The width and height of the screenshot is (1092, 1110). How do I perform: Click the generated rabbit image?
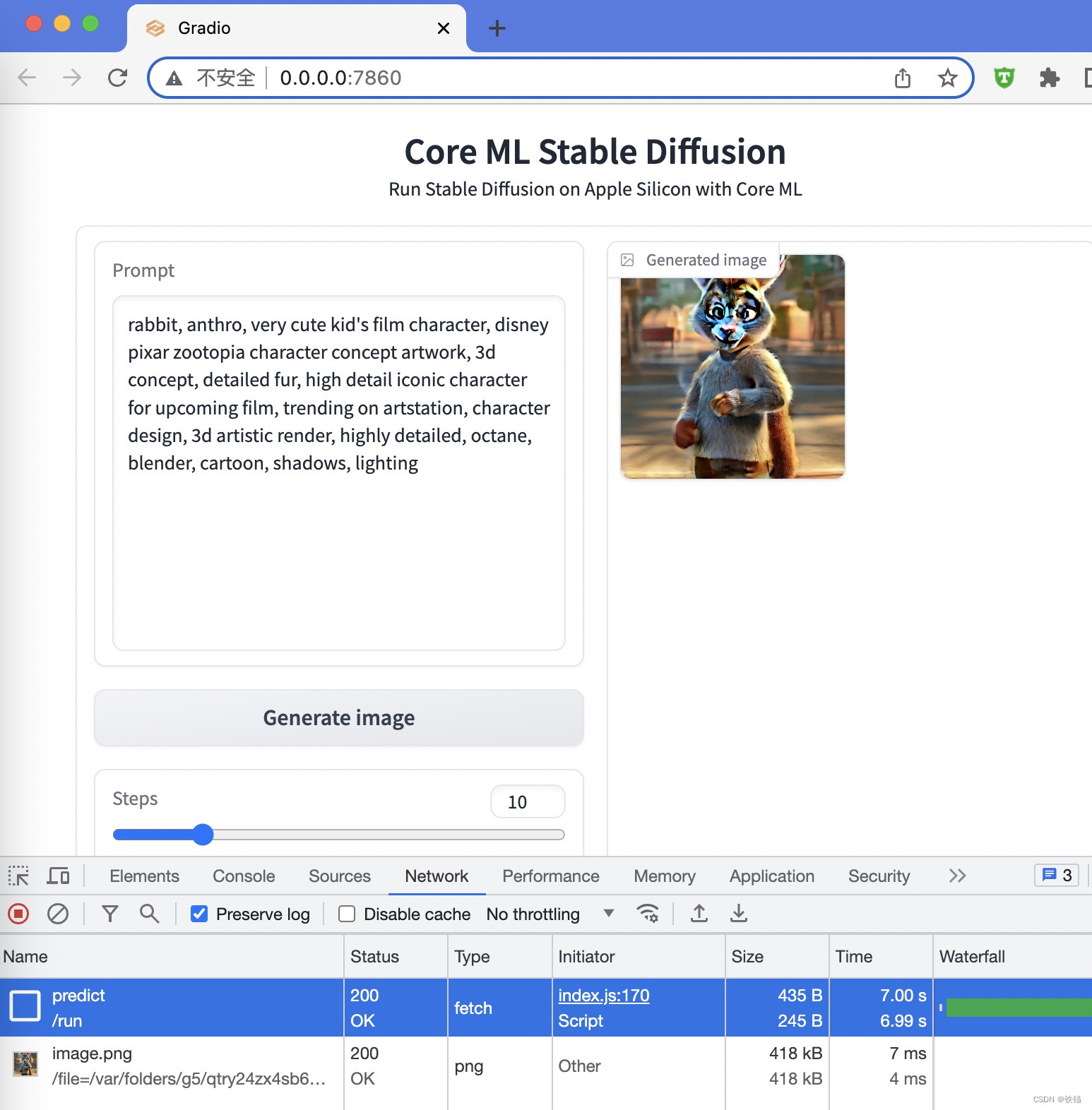pyautogui.click(x=732, y=366)
